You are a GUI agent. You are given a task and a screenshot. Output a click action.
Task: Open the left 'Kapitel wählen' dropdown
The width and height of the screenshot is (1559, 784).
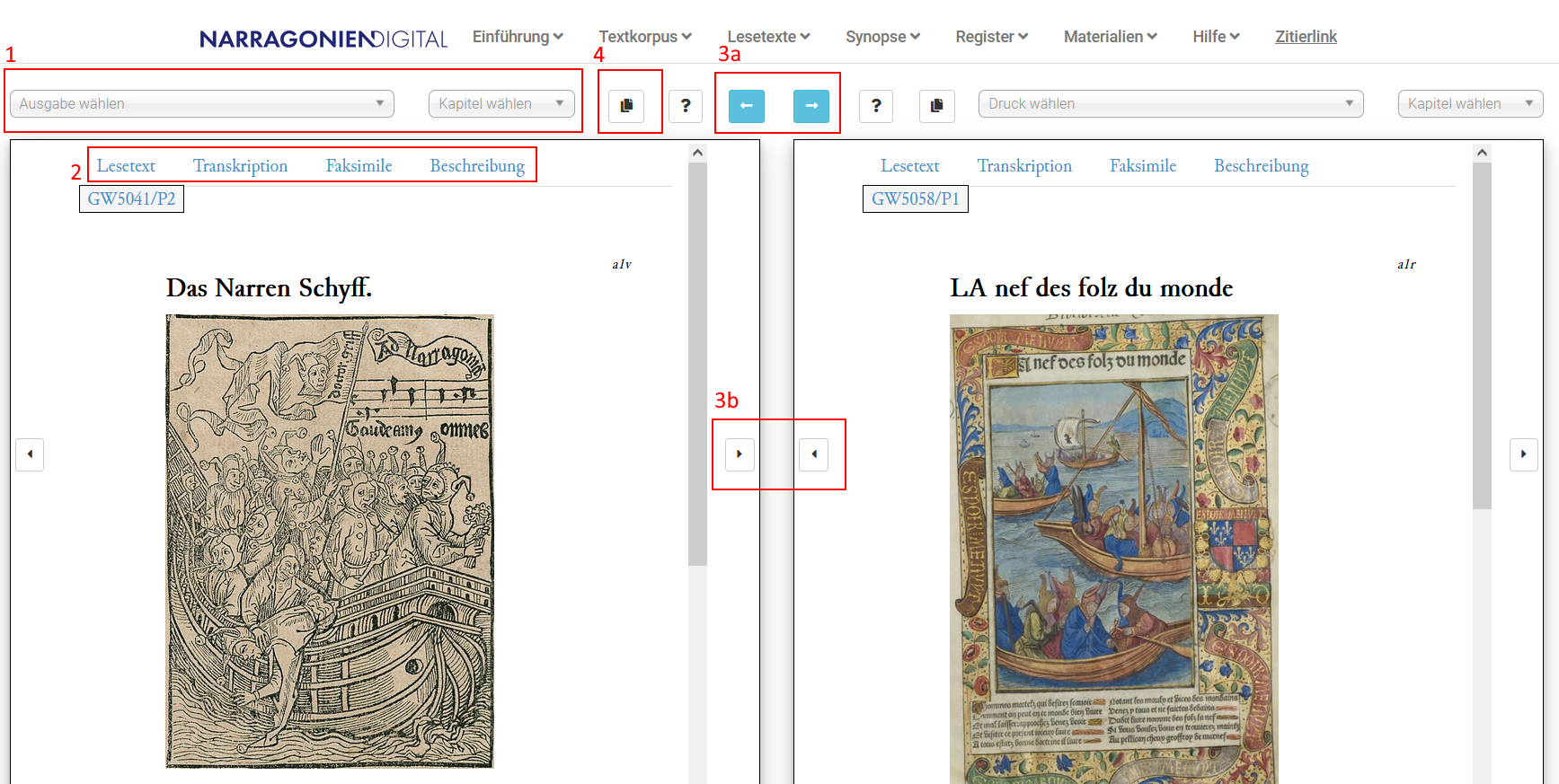(501, 103)
